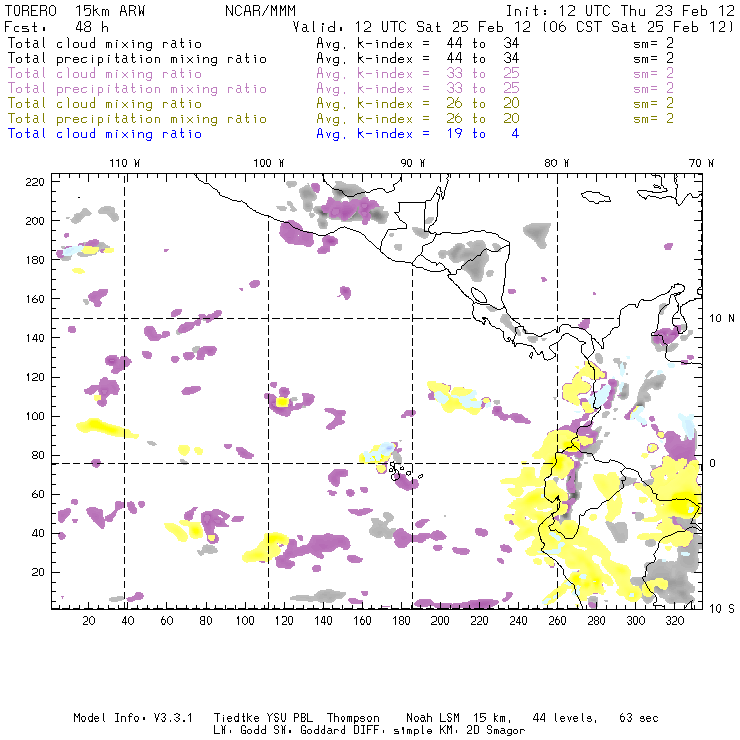Select the "Thompson" microphysics label
740x740 pixels.
(x=353, y=719)
